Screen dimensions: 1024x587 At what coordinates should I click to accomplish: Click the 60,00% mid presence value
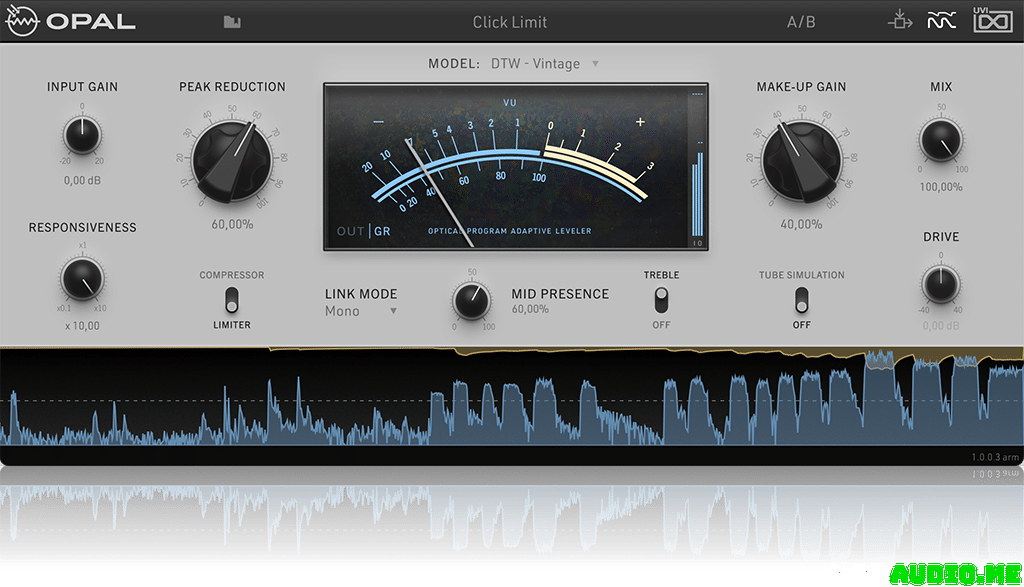tap(530, 309)
